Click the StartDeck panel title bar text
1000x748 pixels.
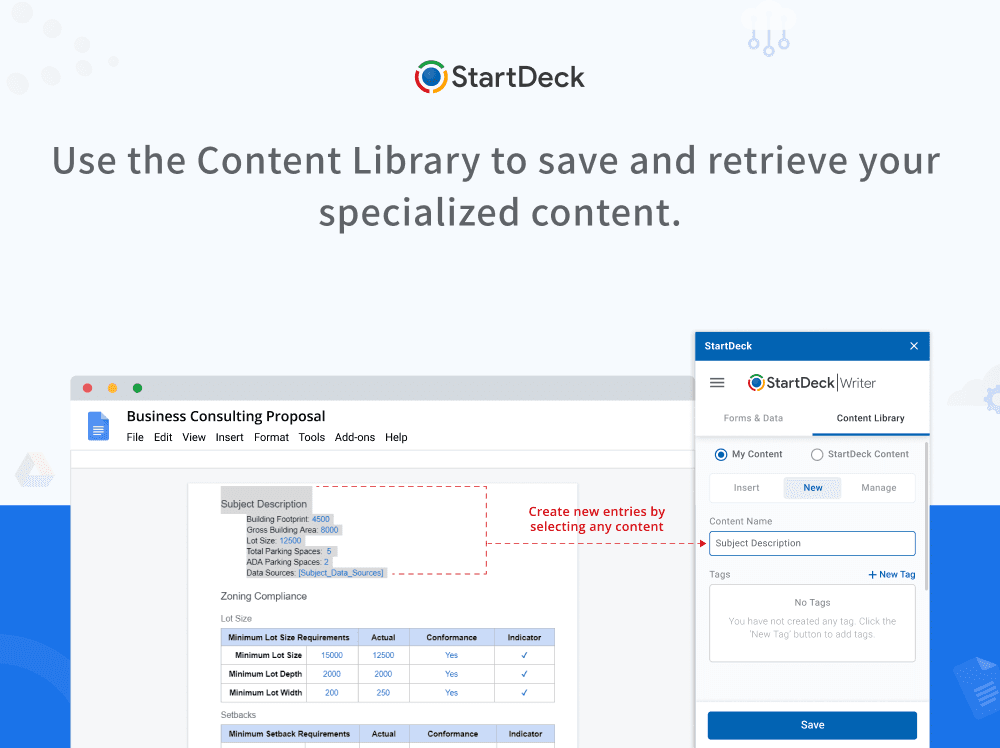(728, 346)
